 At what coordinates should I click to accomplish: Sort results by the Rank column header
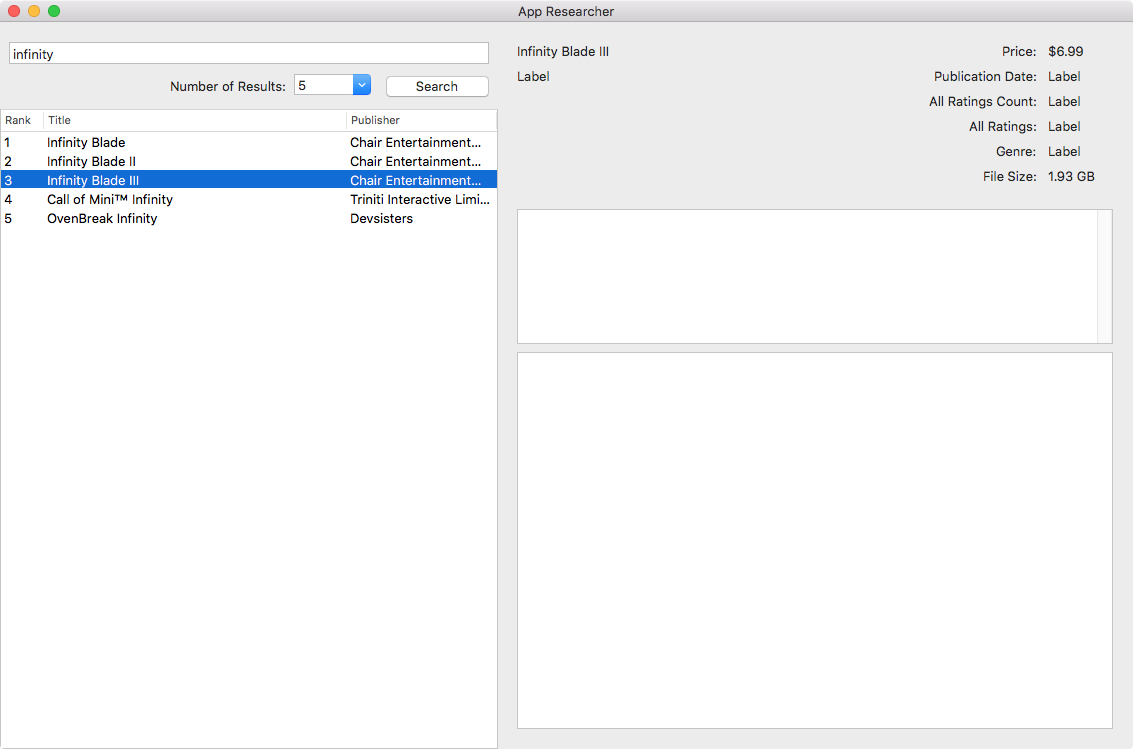pyautogui.click(x=20, y=120)
